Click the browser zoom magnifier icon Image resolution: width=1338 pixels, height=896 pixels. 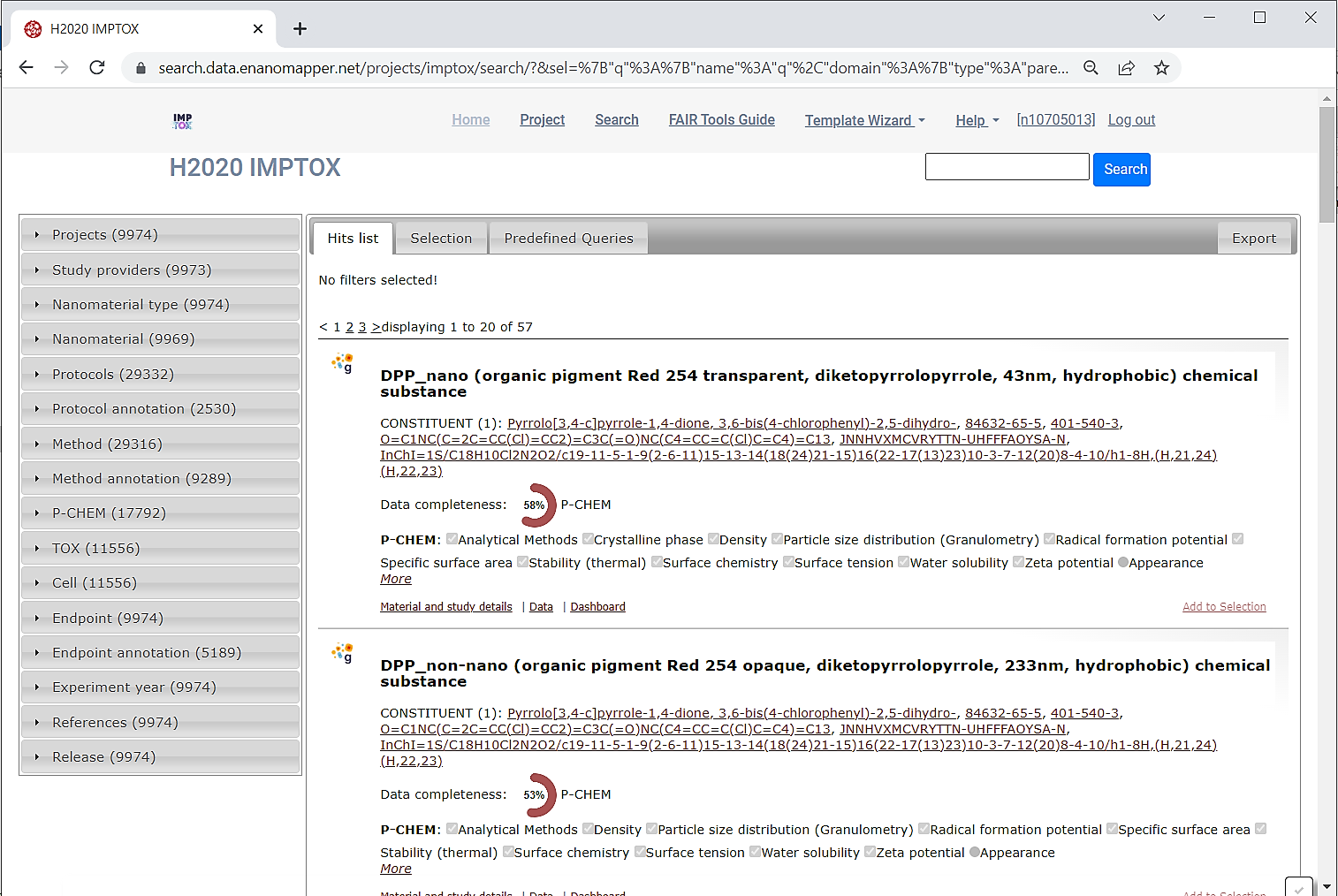(x=1091, y=68)
